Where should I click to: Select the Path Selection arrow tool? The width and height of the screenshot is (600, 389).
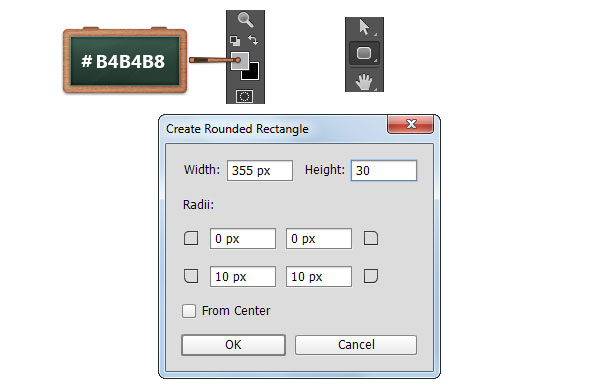364,28
